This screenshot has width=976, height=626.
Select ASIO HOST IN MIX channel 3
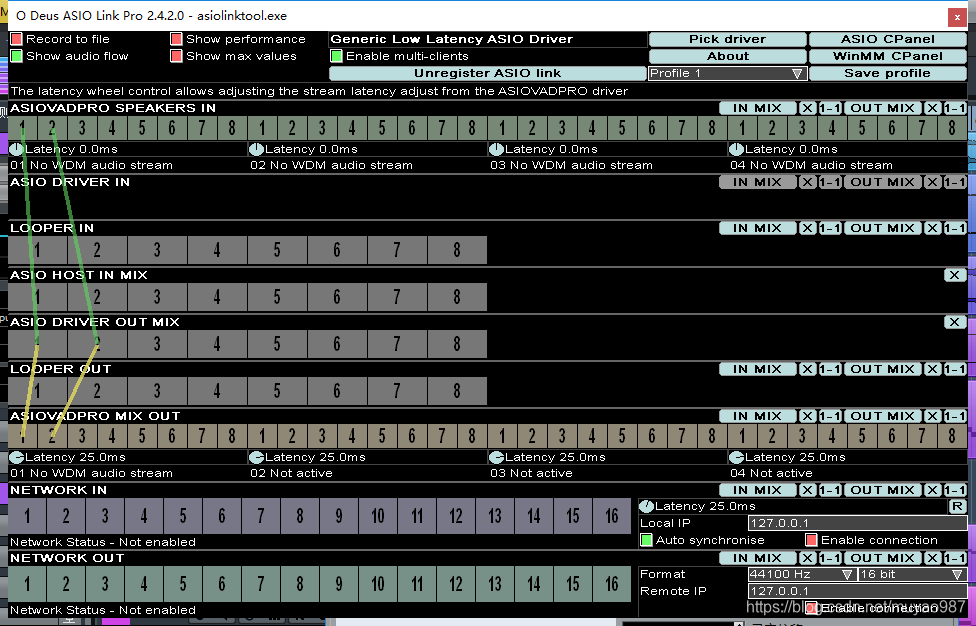(x=157, y=297)
